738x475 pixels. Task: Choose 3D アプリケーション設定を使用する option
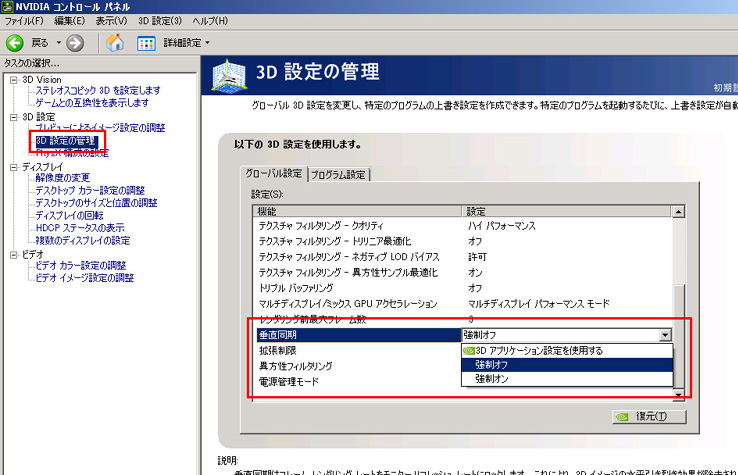coord(567,351)
